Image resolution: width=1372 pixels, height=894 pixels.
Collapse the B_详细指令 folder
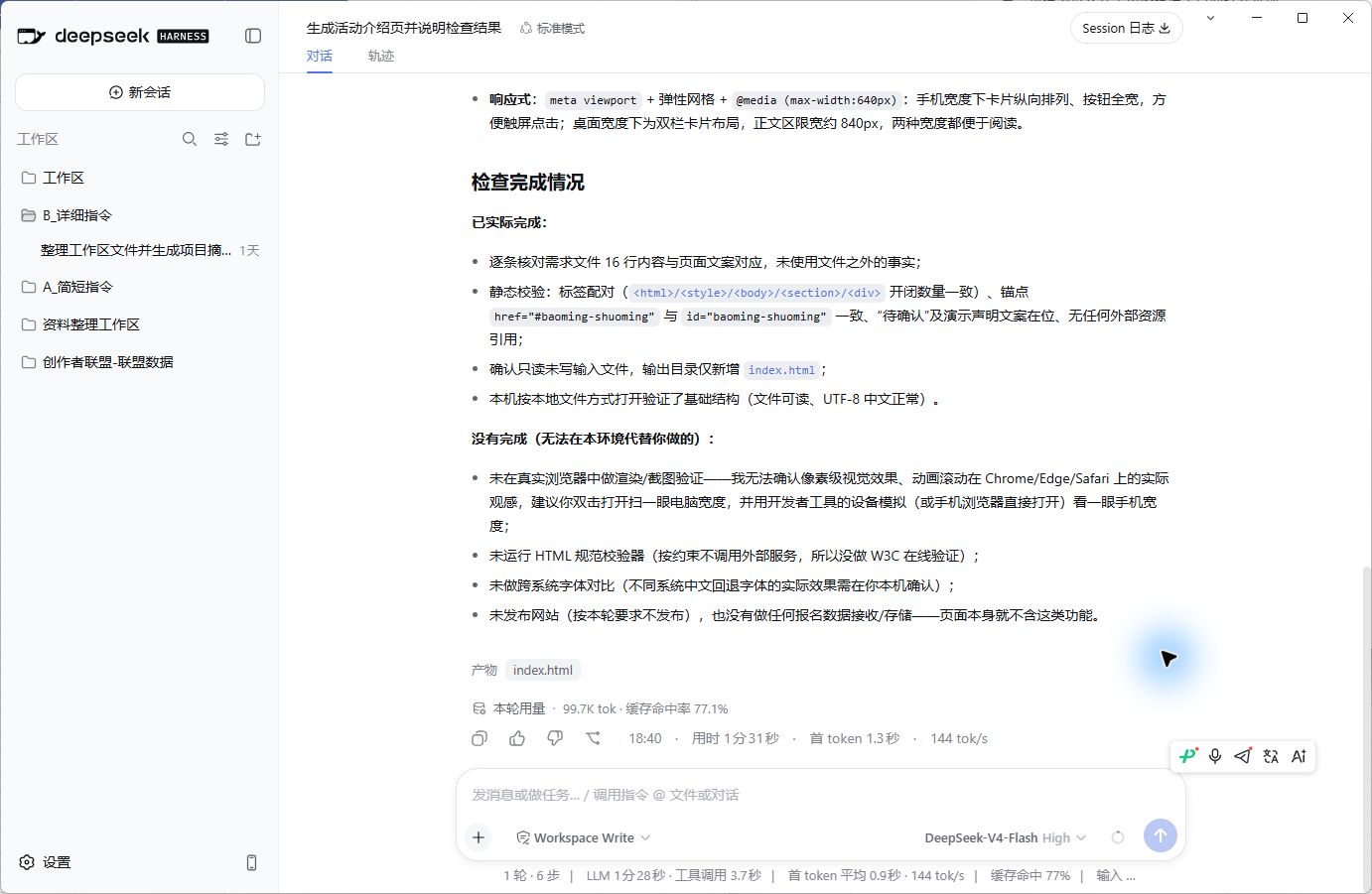tap(140, 215)
